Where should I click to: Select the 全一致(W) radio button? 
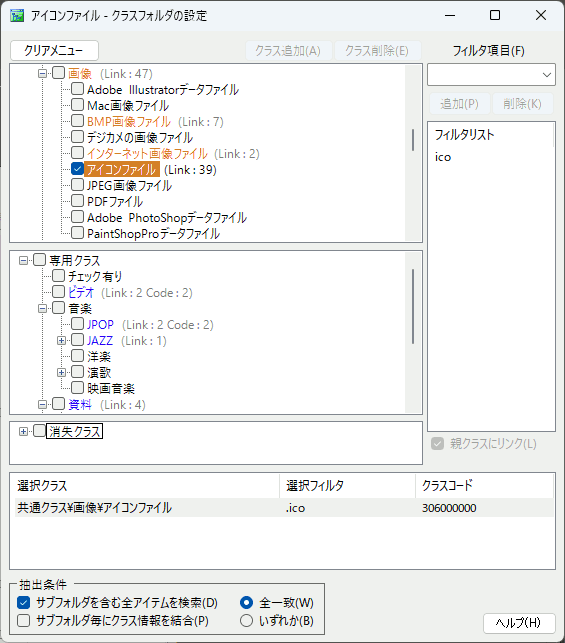246,602
